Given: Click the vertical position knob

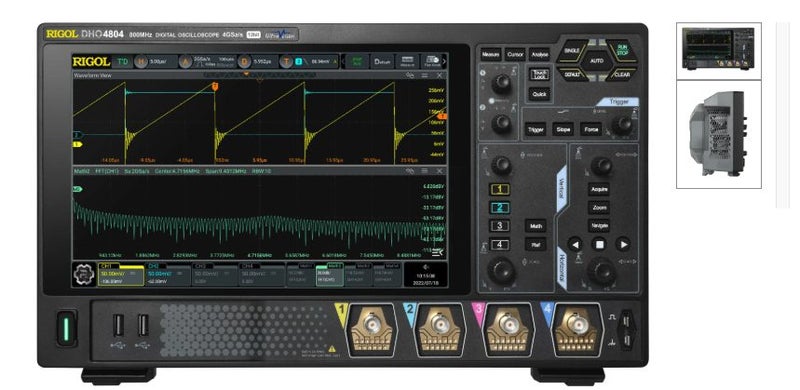Looking at the screenshot, I should [501, 165].
